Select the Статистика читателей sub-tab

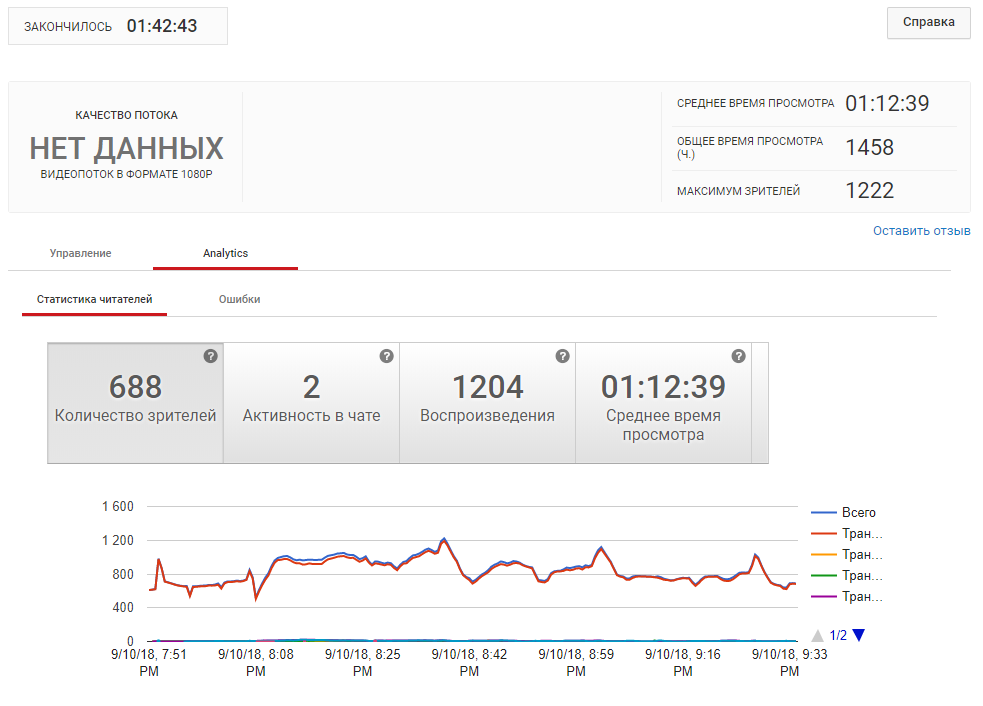[x=94, y=299]
